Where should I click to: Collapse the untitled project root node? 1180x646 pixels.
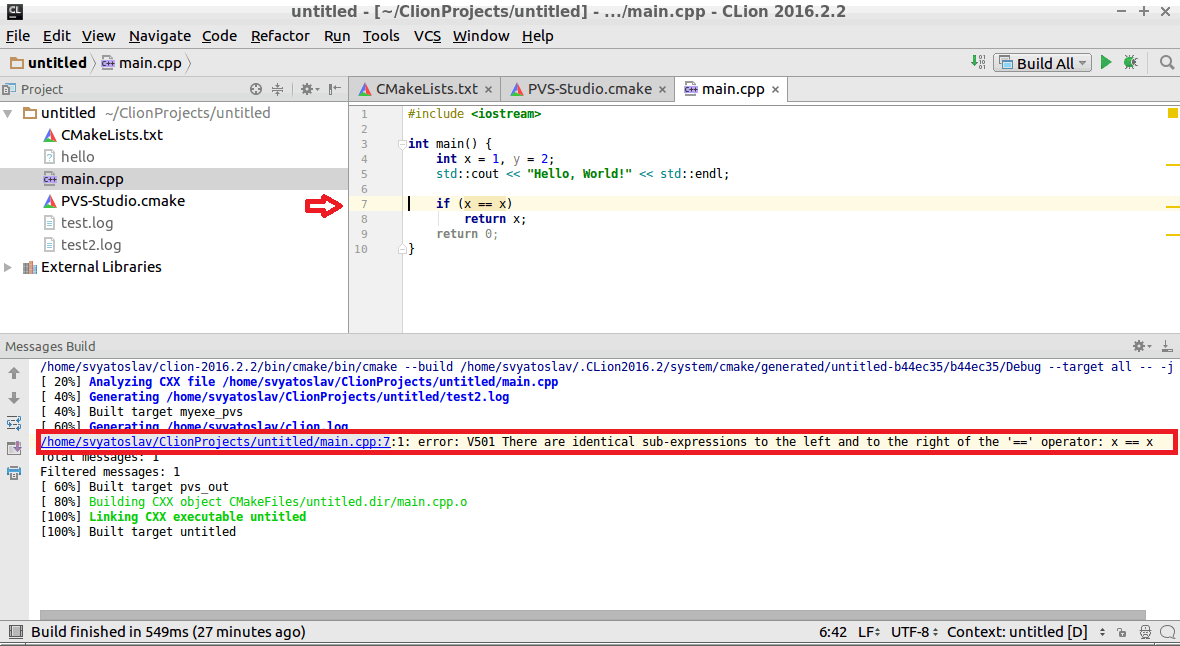tap(8, 114)
